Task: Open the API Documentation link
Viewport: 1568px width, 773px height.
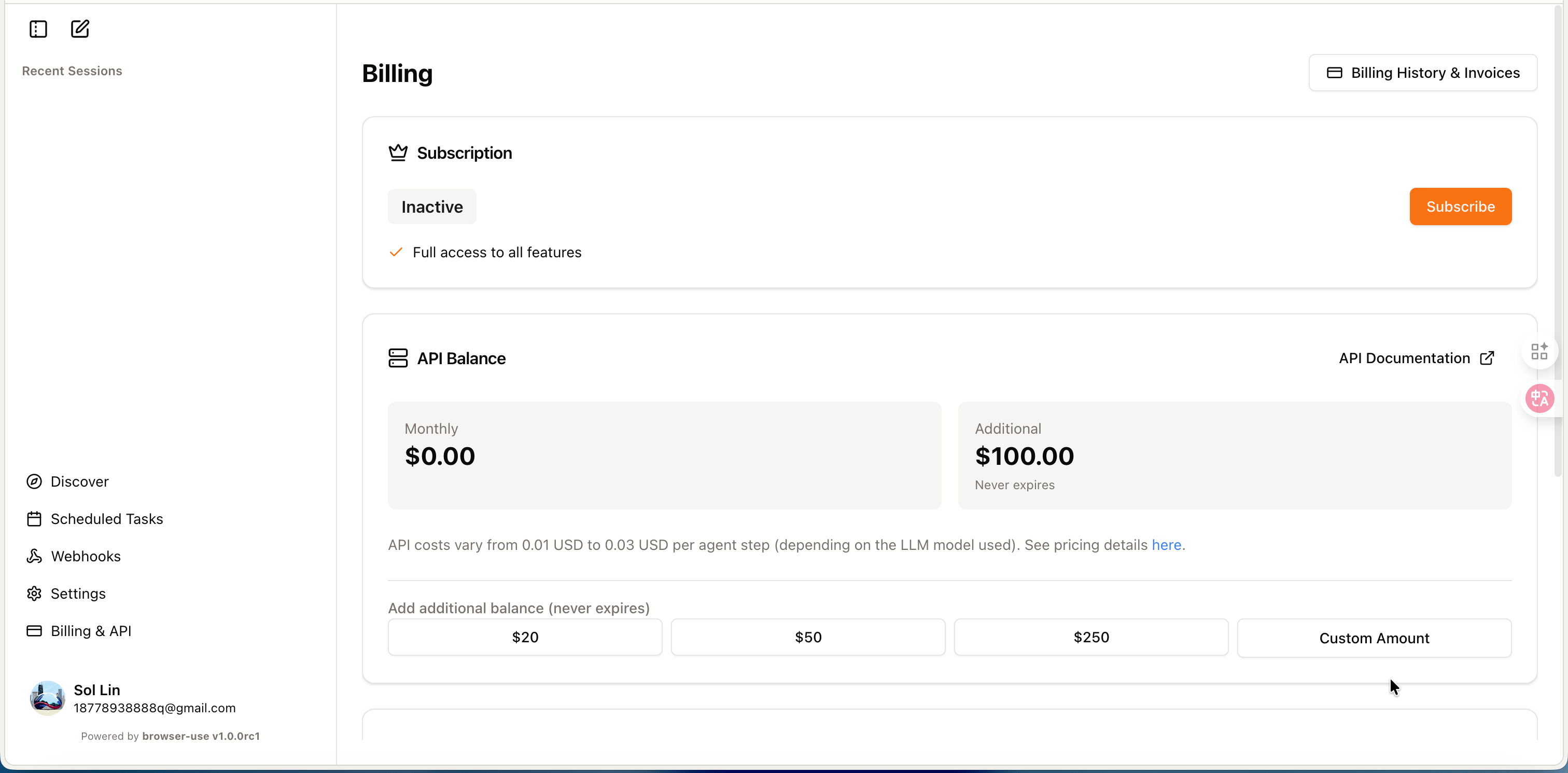Action: coord(1417,358)
